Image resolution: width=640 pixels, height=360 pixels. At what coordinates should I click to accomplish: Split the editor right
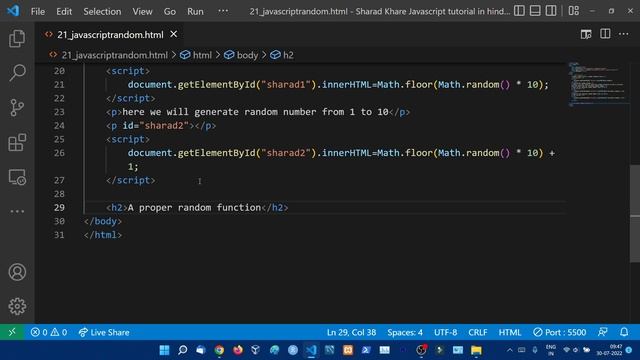click(605, 34)
